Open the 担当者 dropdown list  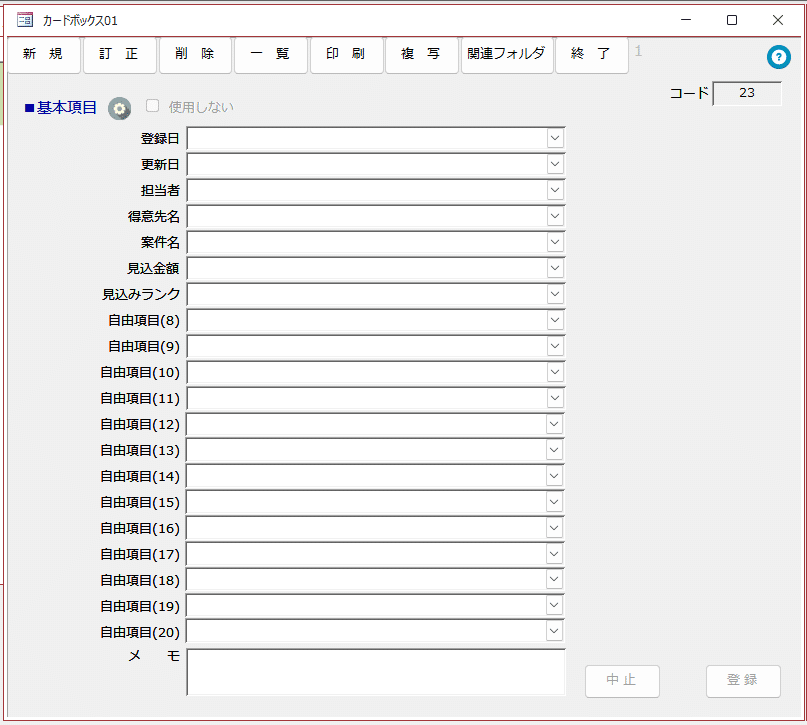coord(555,190)
